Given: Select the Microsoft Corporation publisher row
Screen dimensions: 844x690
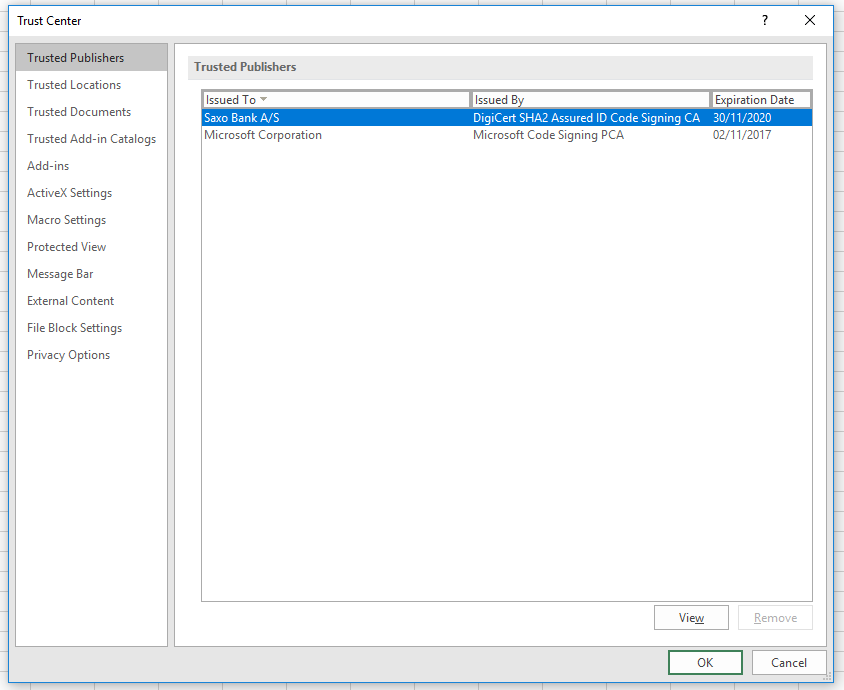Looking at the screenshot, I should [263, 135].
